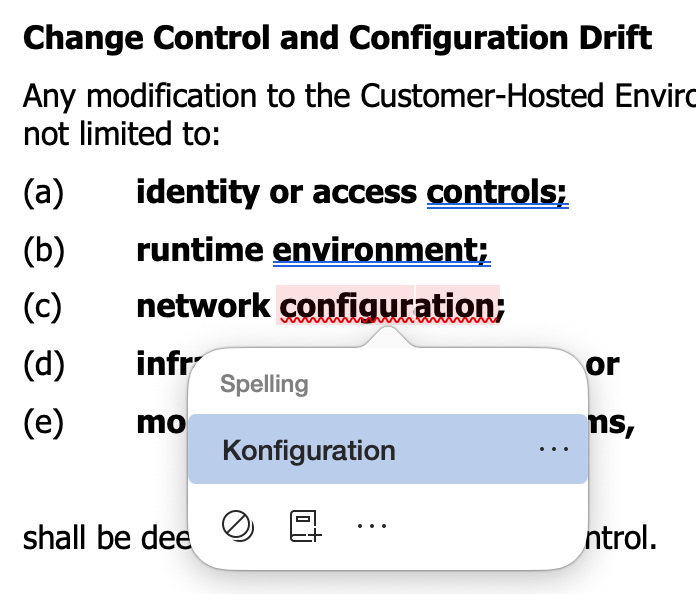Open more options beside the Konfiguration suggestion
Viewport: 696px width, 594px height.
click(554, 449)
